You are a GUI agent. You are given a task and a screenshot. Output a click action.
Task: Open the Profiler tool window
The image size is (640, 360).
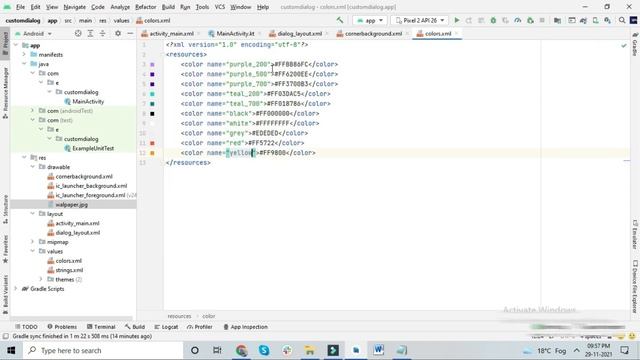(x=200, y=327)
